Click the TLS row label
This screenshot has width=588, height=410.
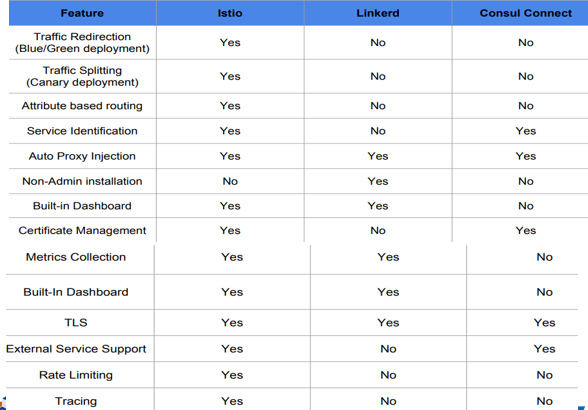76,323
